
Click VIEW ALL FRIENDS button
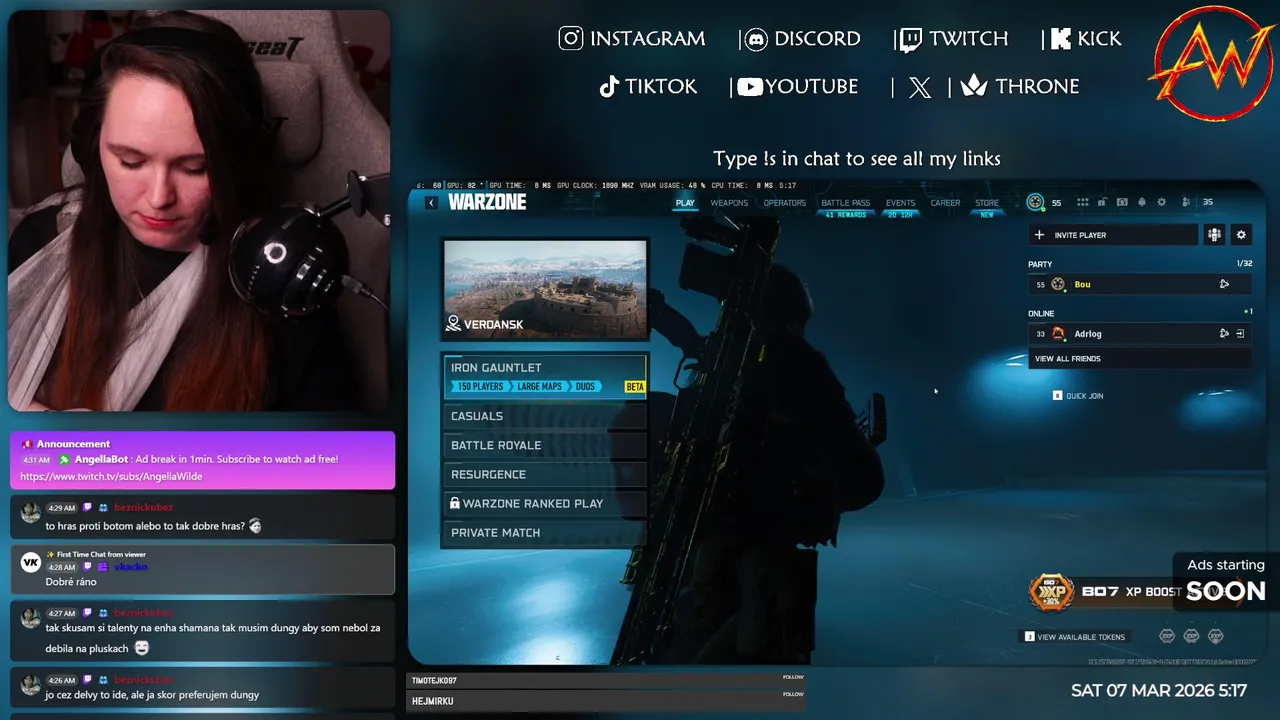(x=1140, y=358)
